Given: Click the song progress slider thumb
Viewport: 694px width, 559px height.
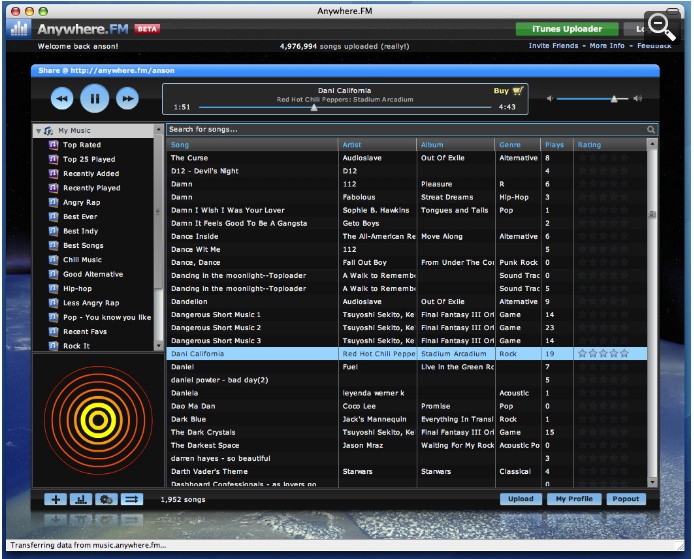Looking at the screenshot, I should (314, 107).
